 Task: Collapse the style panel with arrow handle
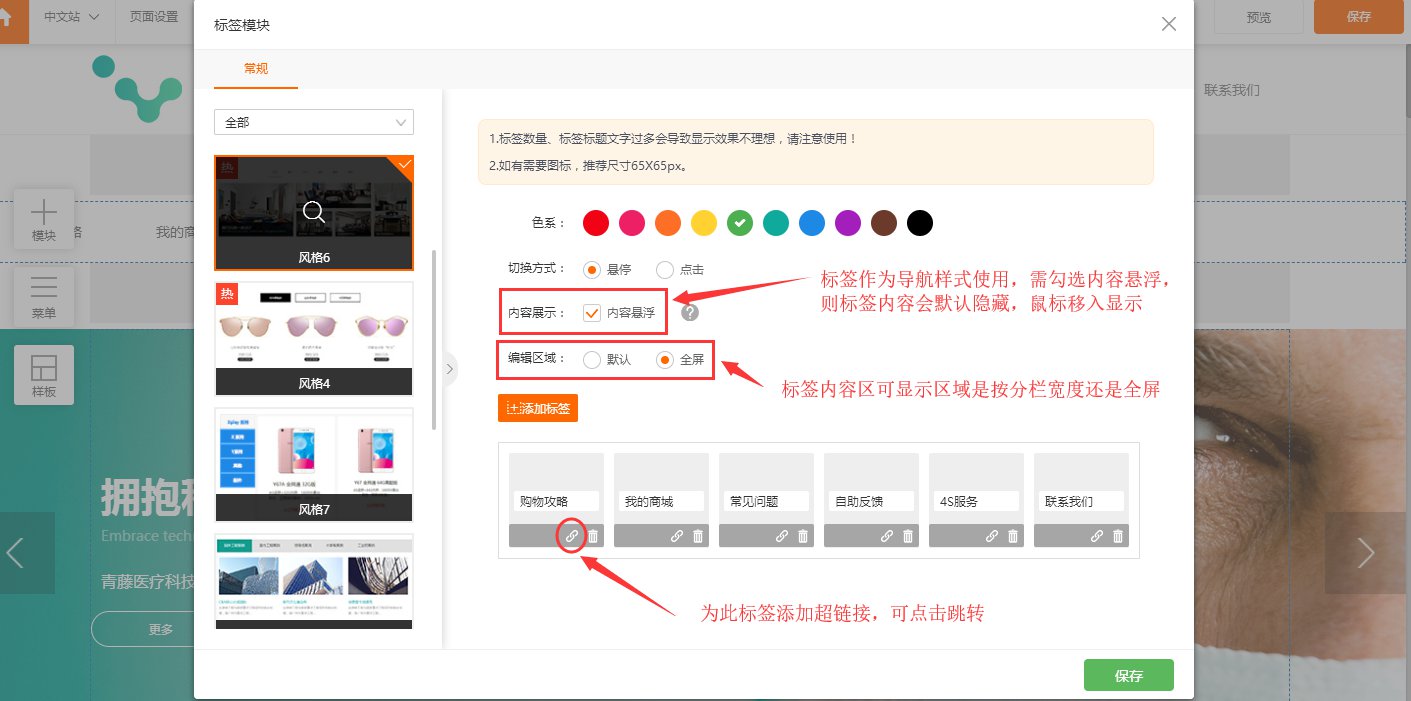tap(449, 369)
